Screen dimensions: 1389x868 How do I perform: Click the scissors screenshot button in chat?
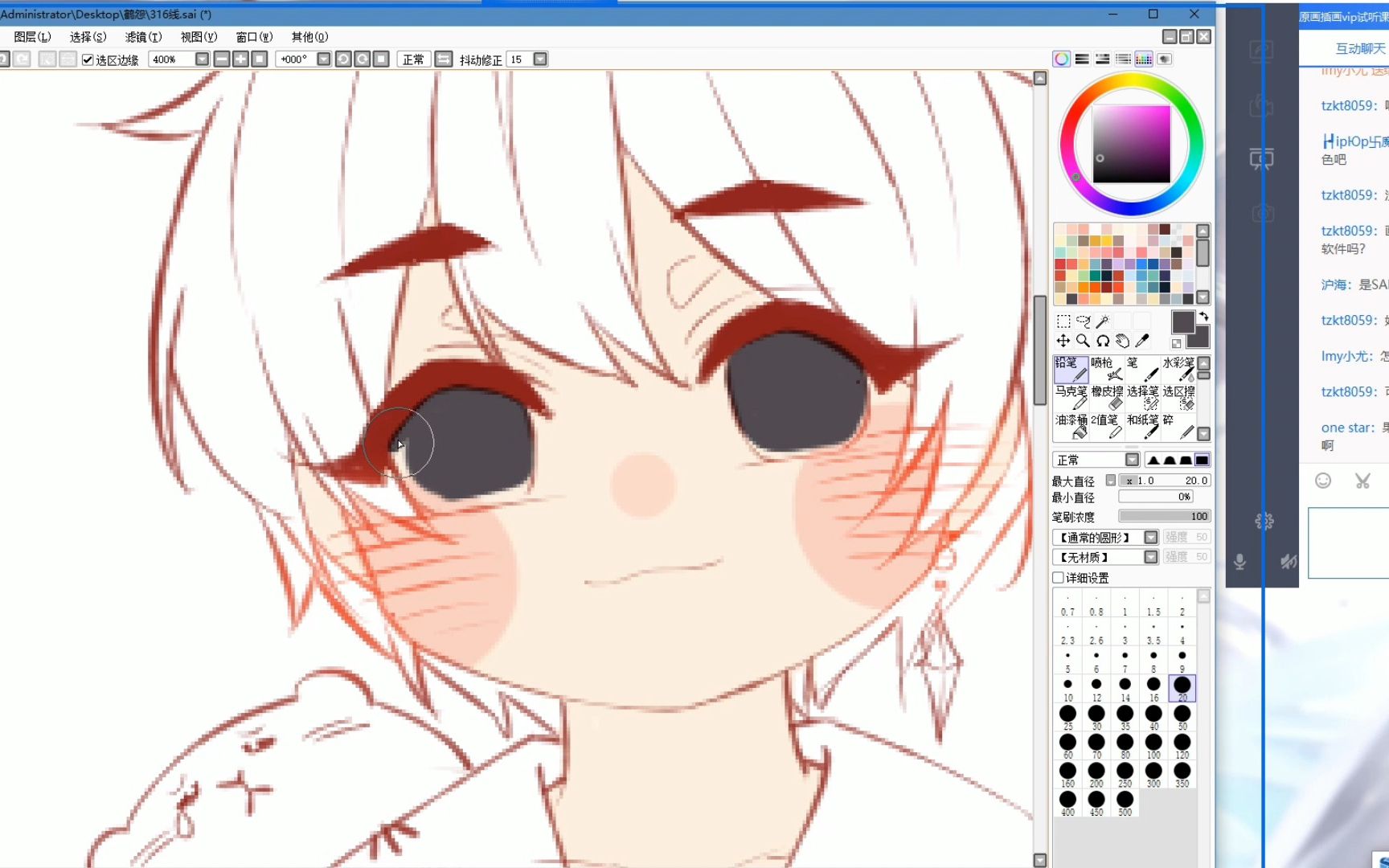[x=1362, y=481]
